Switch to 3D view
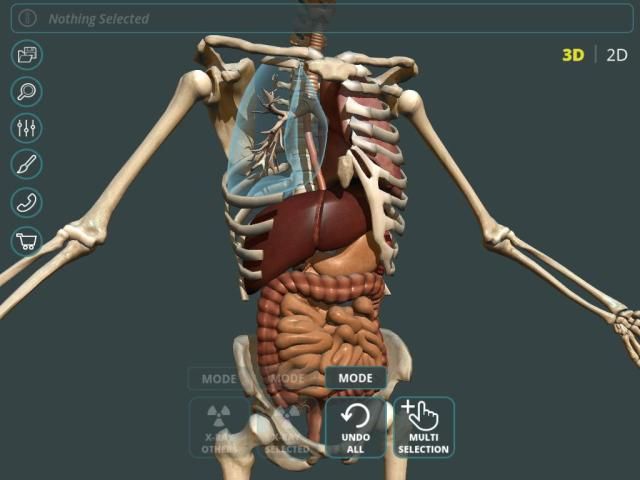Viewport: 640px width, 480px height. pos(572,55)
